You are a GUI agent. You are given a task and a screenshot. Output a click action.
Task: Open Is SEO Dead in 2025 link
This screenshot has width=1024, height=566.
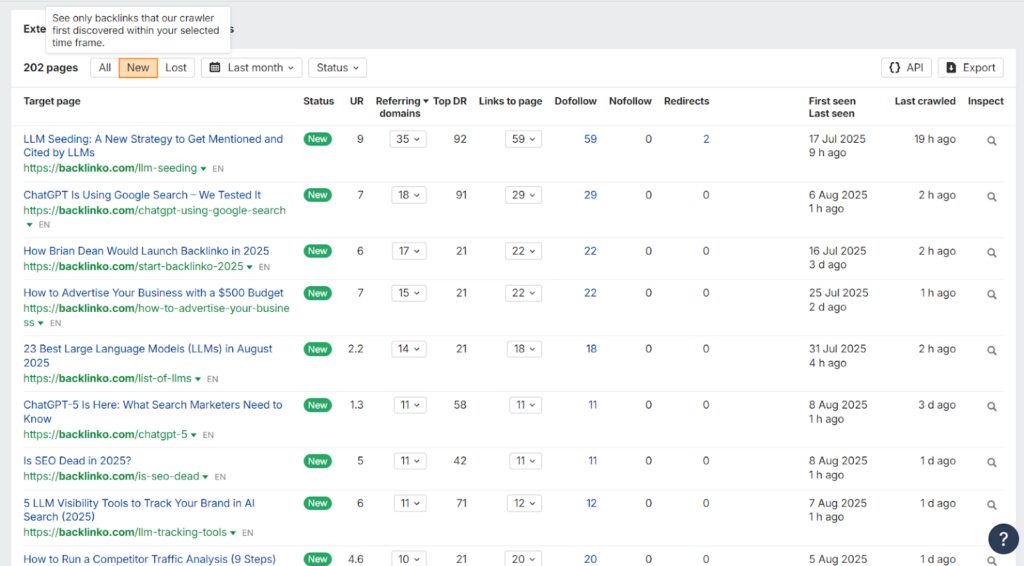[77, 461]
